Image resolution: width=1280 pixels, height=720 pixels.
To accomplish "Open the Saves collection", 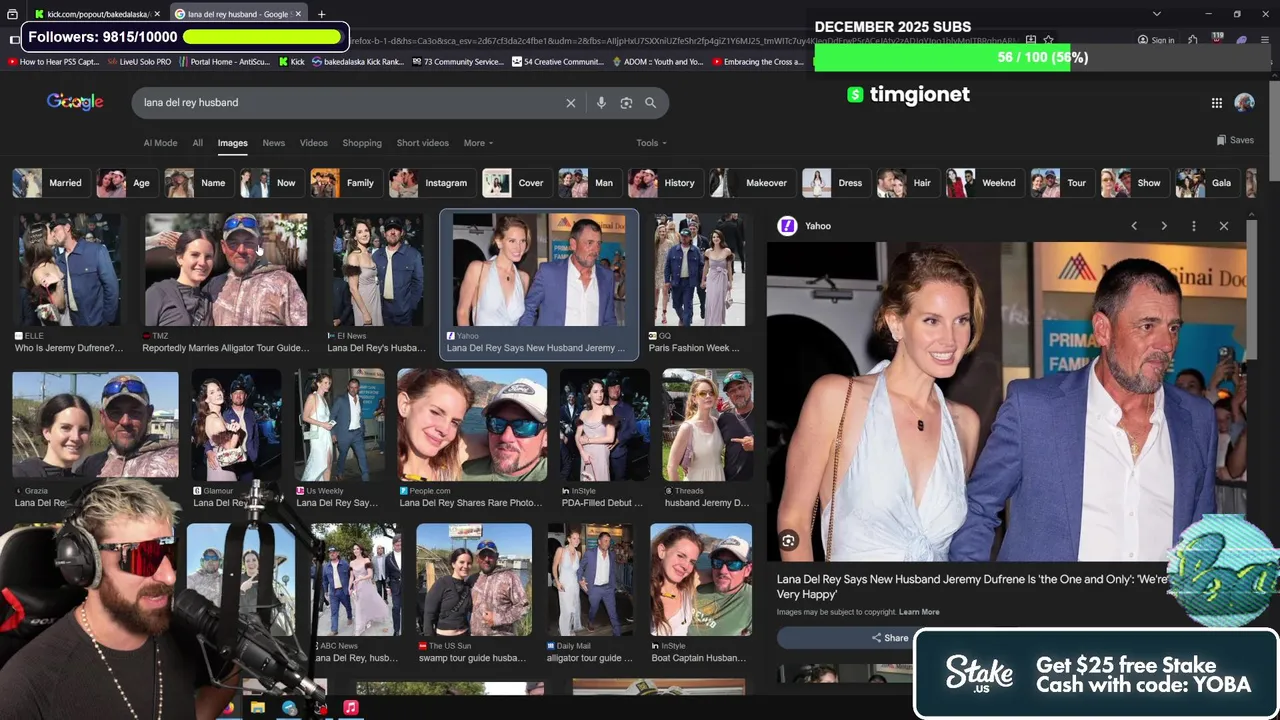I will 1235,140.
